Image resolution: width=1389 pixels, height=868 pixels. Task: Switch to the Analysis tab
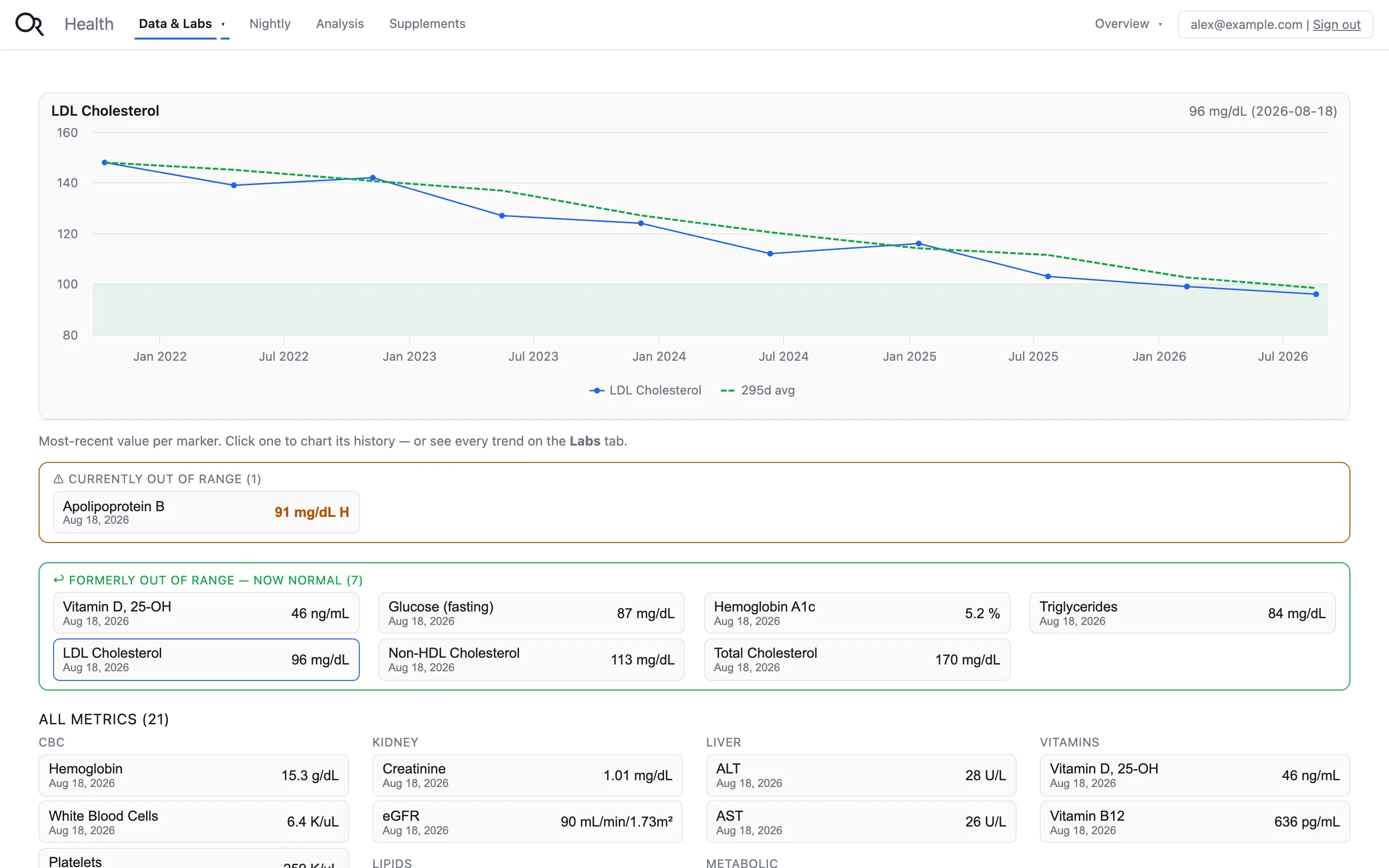coord(340,24)
